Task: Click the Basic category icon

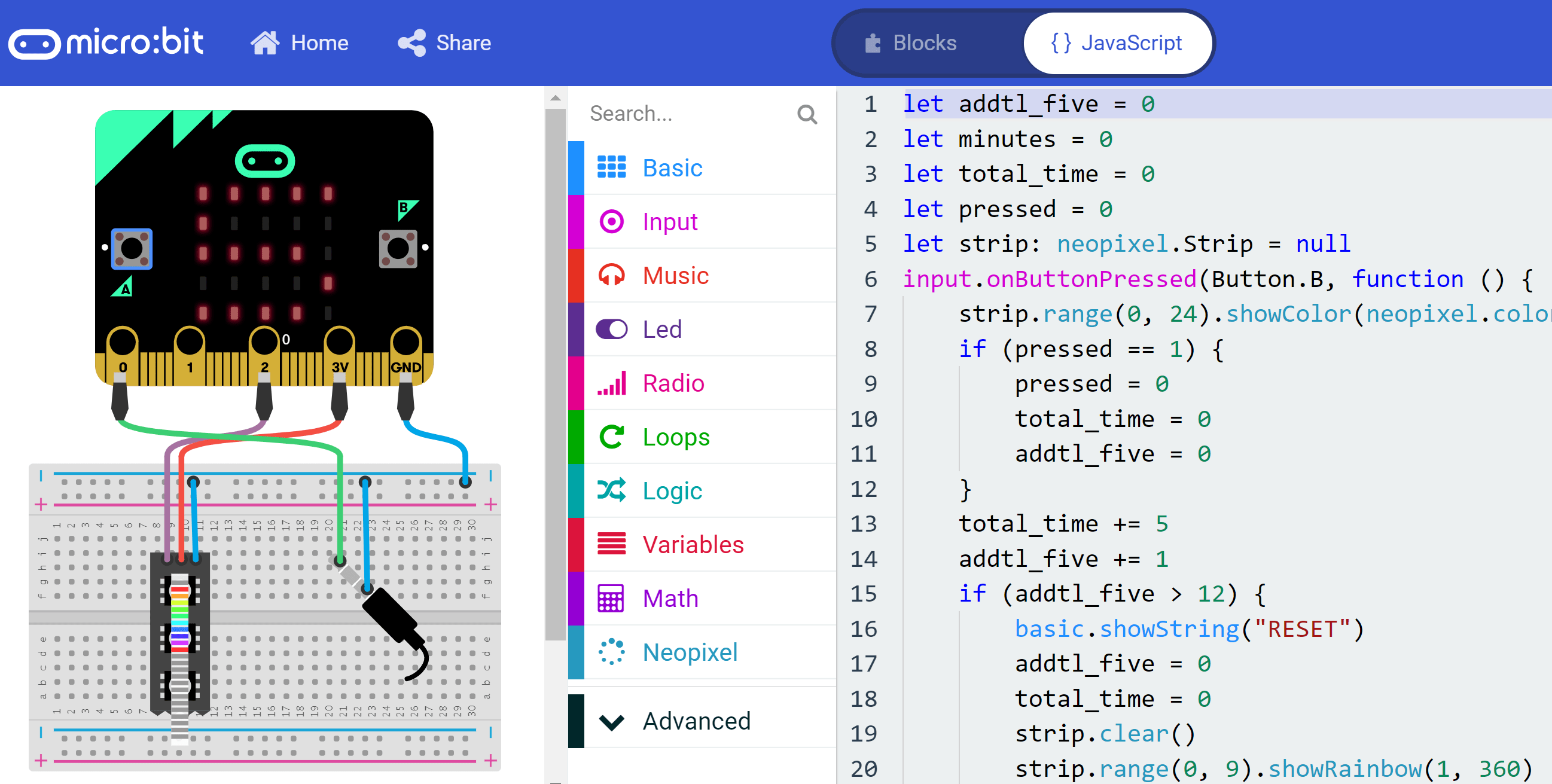Action: pyautogui.click(x=613, y=168)
